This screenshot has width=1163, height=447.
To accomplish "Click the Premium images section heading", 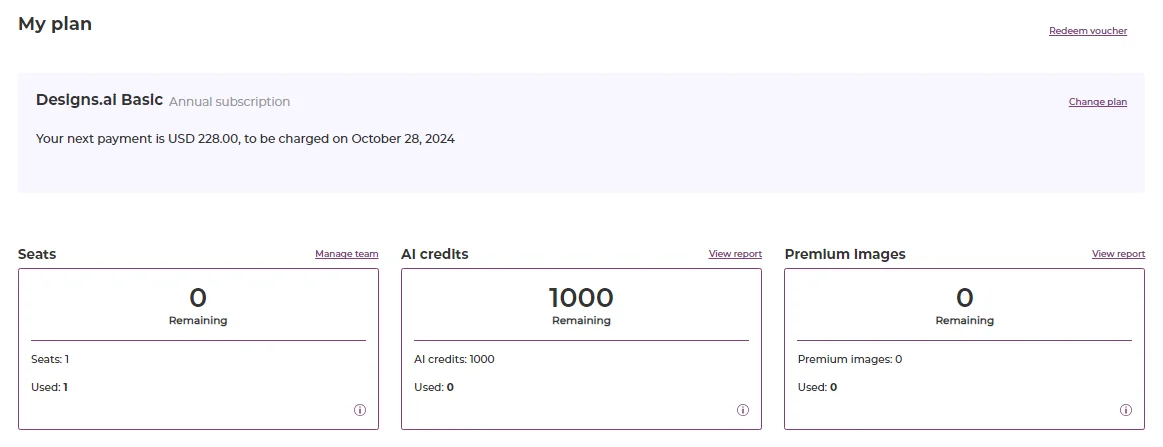I will coord(845,254).
